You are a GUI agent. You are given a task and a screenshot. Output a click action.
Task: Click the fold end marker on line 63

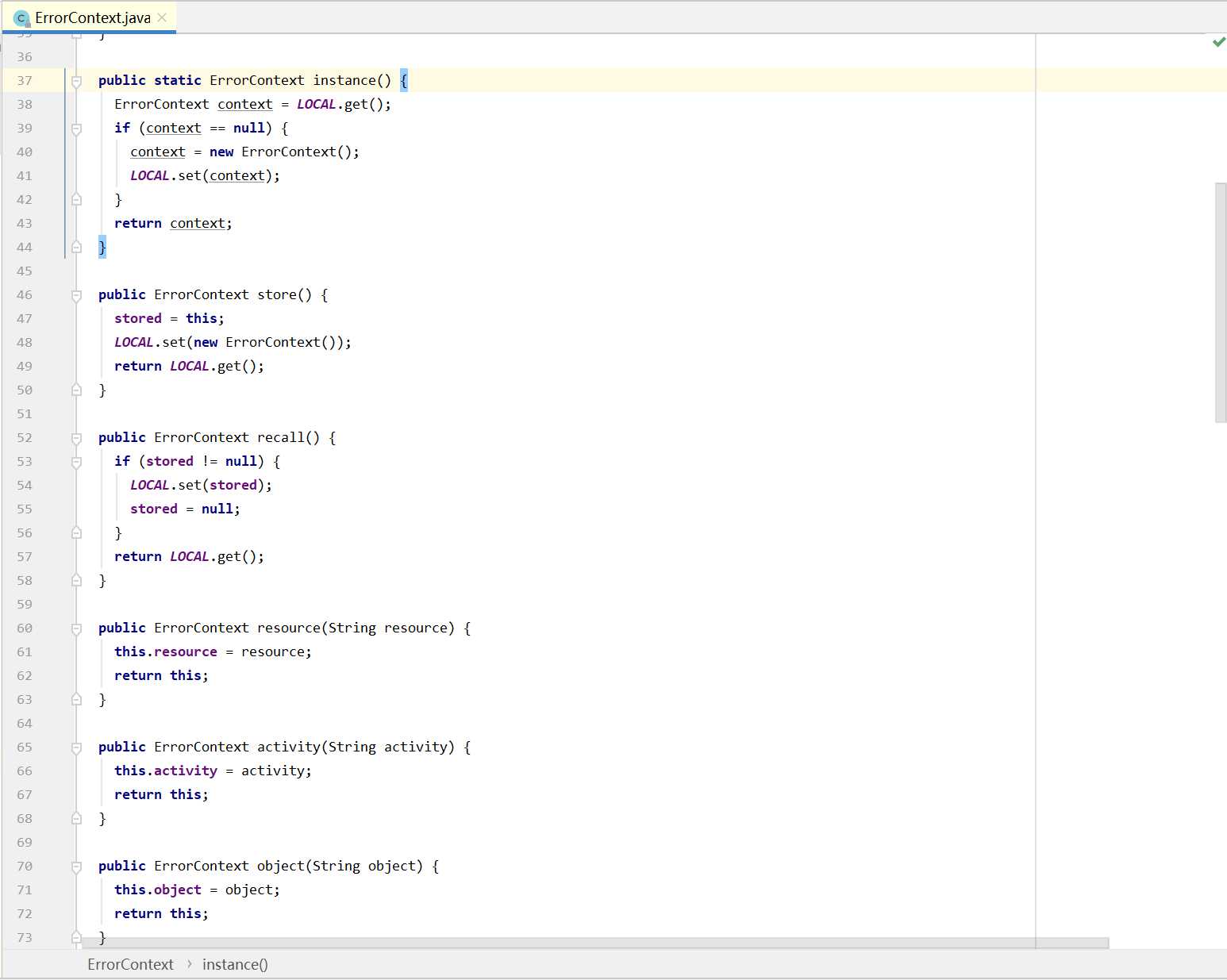pyautogui.click(x=77, y=699)
